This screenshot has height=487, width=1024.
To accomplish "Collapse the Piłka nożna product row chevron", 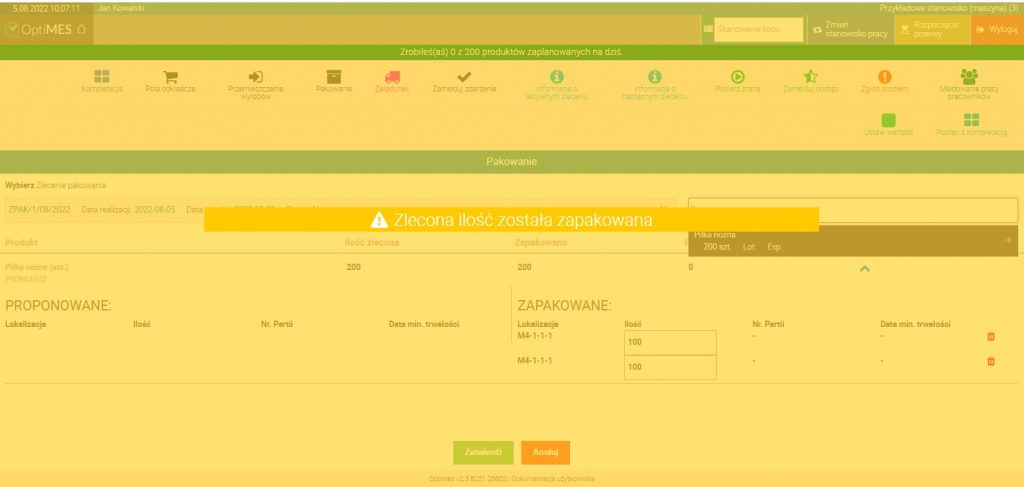I will [864, 268].
